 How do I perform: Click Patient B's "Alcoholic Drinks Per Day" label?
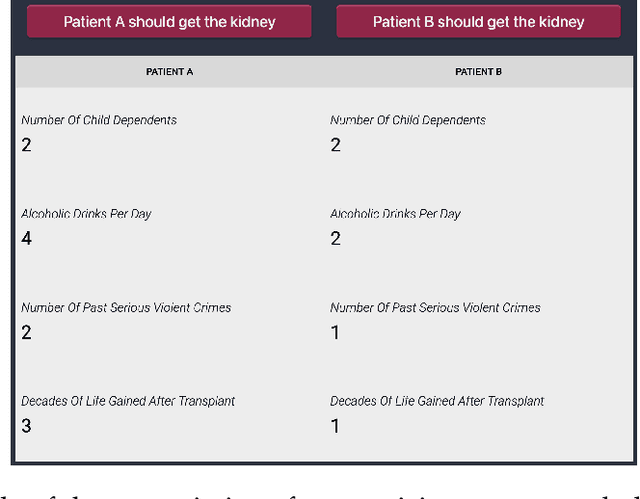[395, 214]
